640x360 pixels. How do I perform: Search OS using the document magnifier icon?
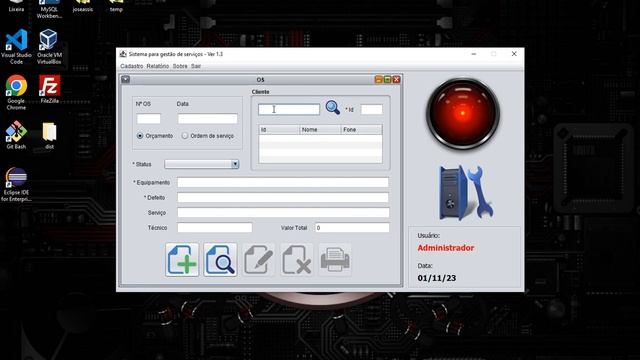[x=220, y=260]
